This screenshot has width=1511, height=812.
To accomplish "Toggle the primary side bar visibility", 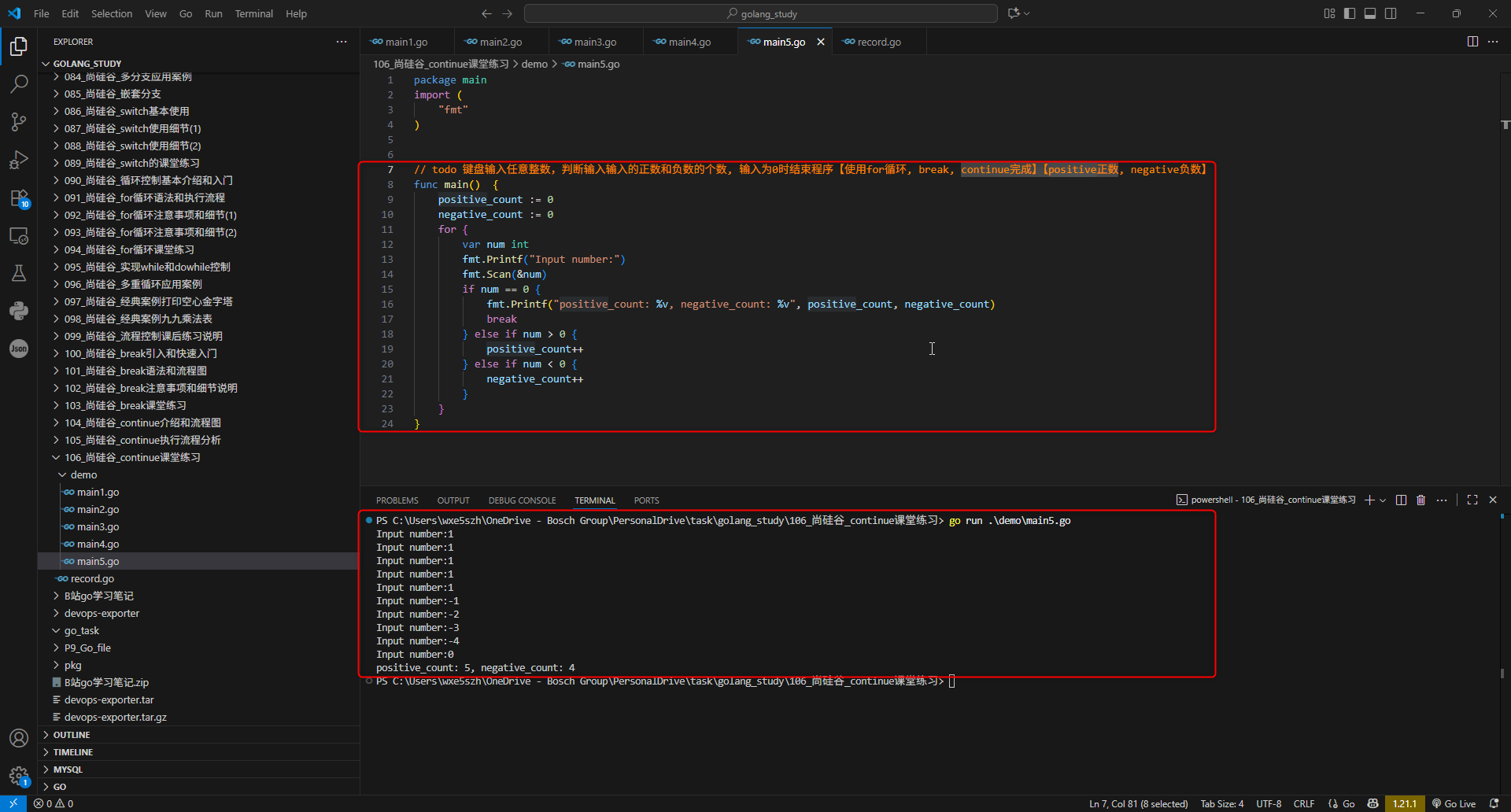I will [1350, 13].
